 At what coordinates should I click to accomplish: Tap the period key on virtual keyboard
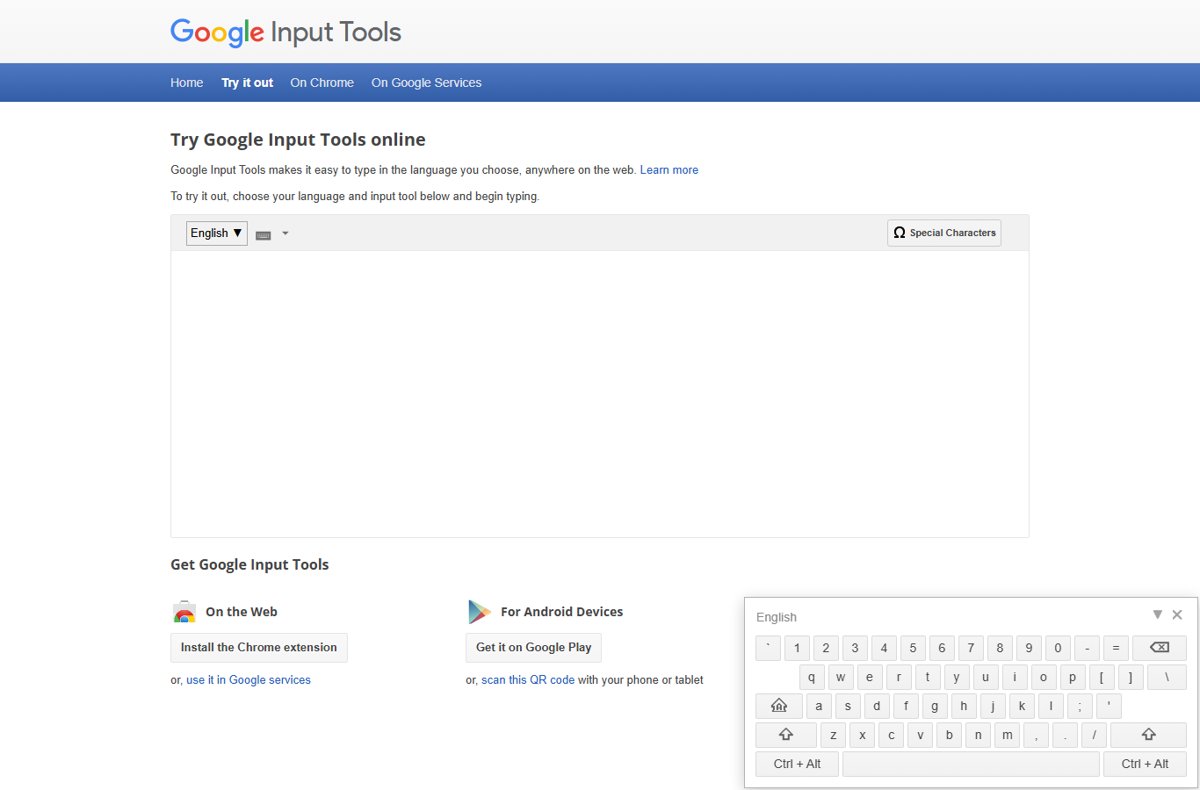point(1065,735)
